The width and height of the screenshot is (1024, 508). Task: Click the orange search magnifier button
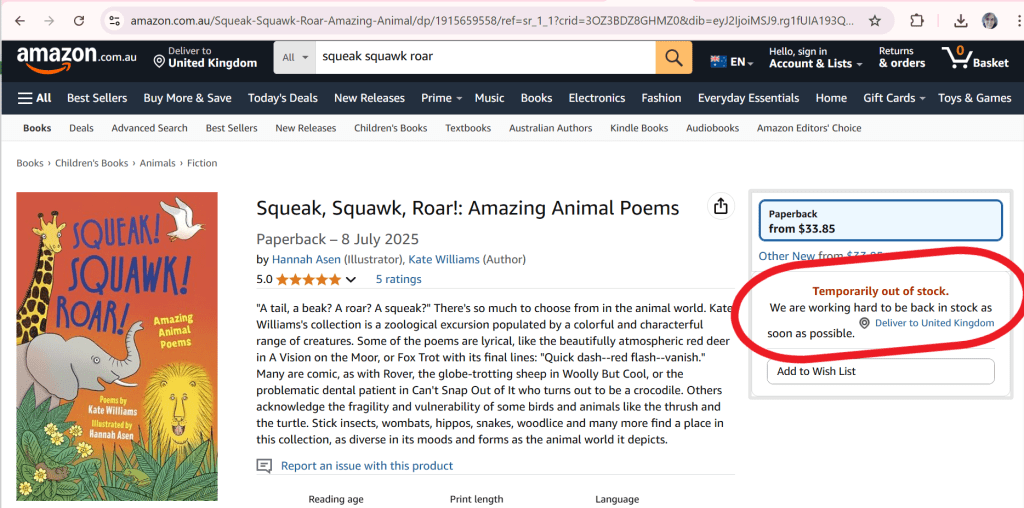coord(674,58)
